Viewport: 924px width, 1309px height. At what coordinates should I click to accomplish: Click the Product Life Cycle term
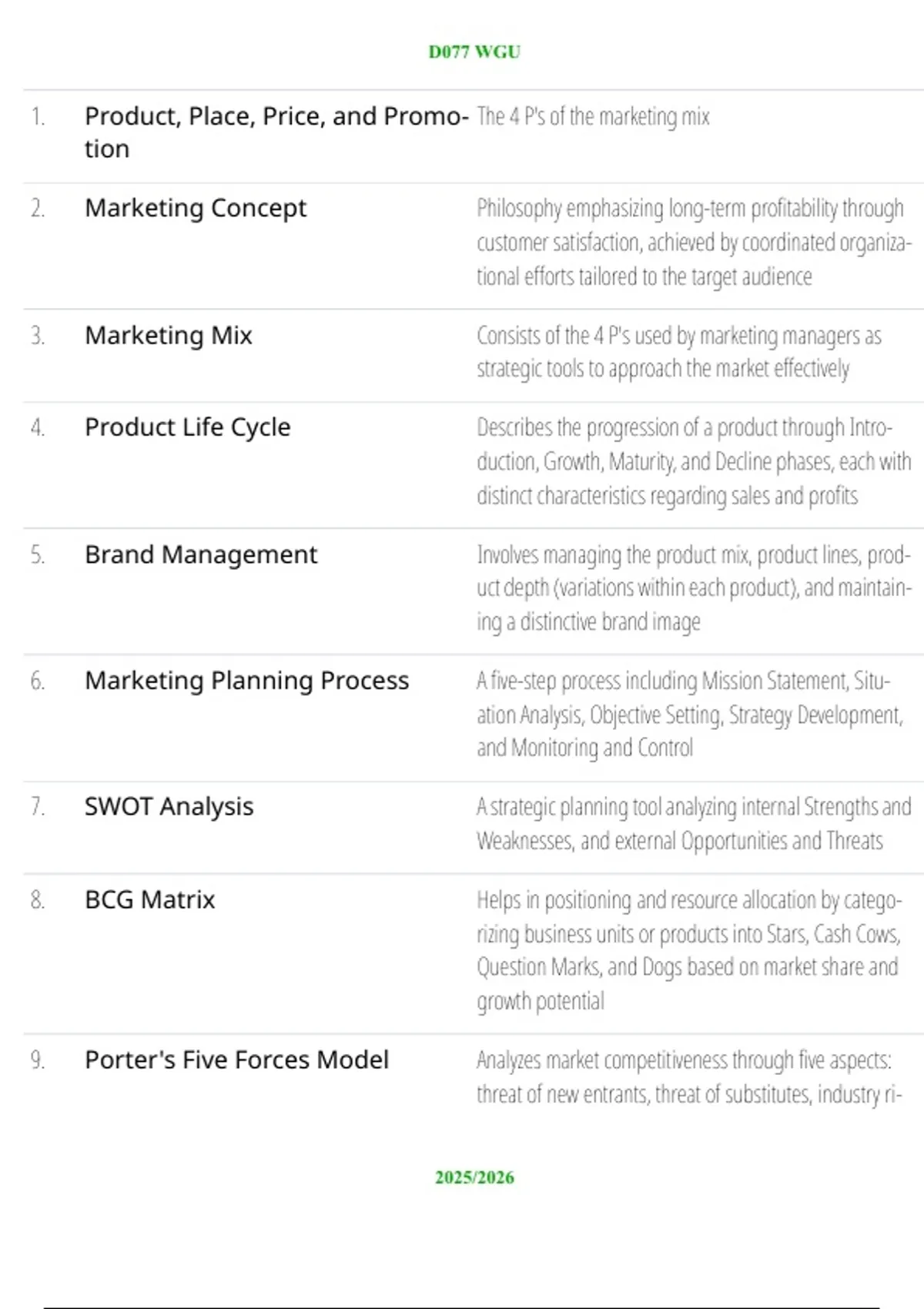(188, 427)
